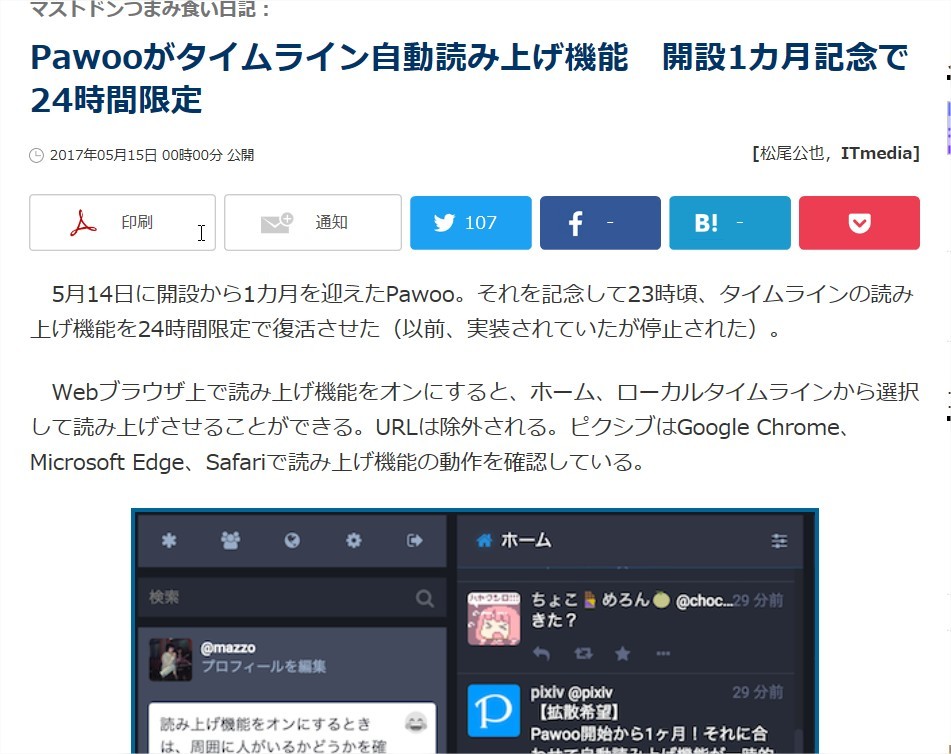Save article to Pocket button
The image size is (951, 754).
859,223
